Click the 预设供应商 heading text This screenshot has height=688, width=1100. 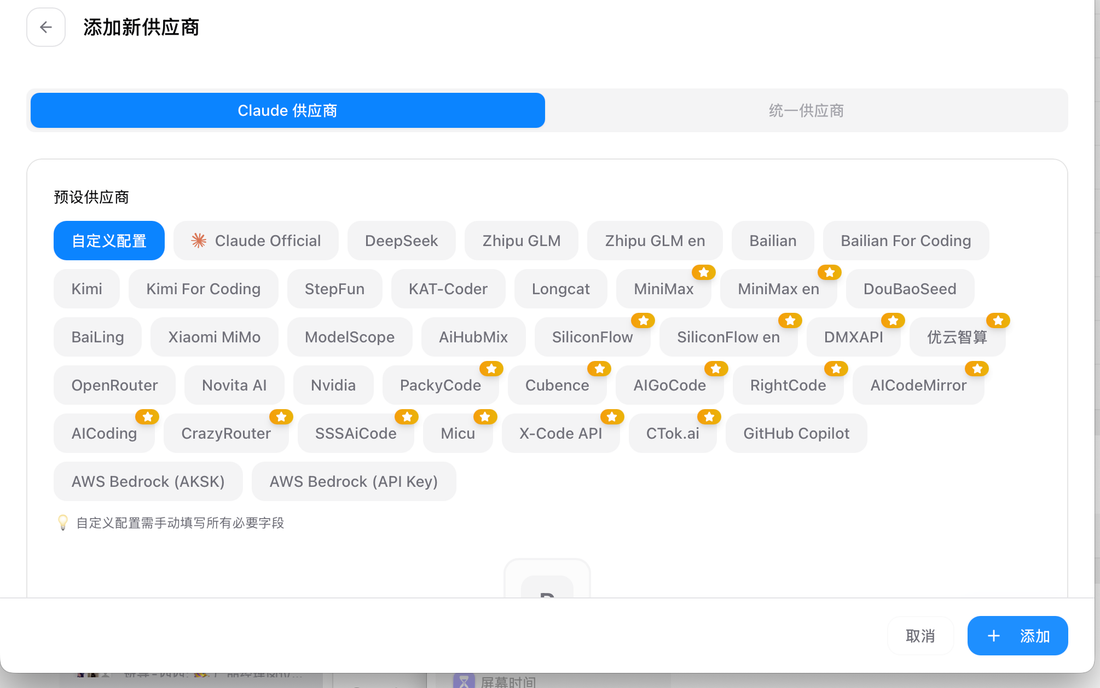point(91,197)
